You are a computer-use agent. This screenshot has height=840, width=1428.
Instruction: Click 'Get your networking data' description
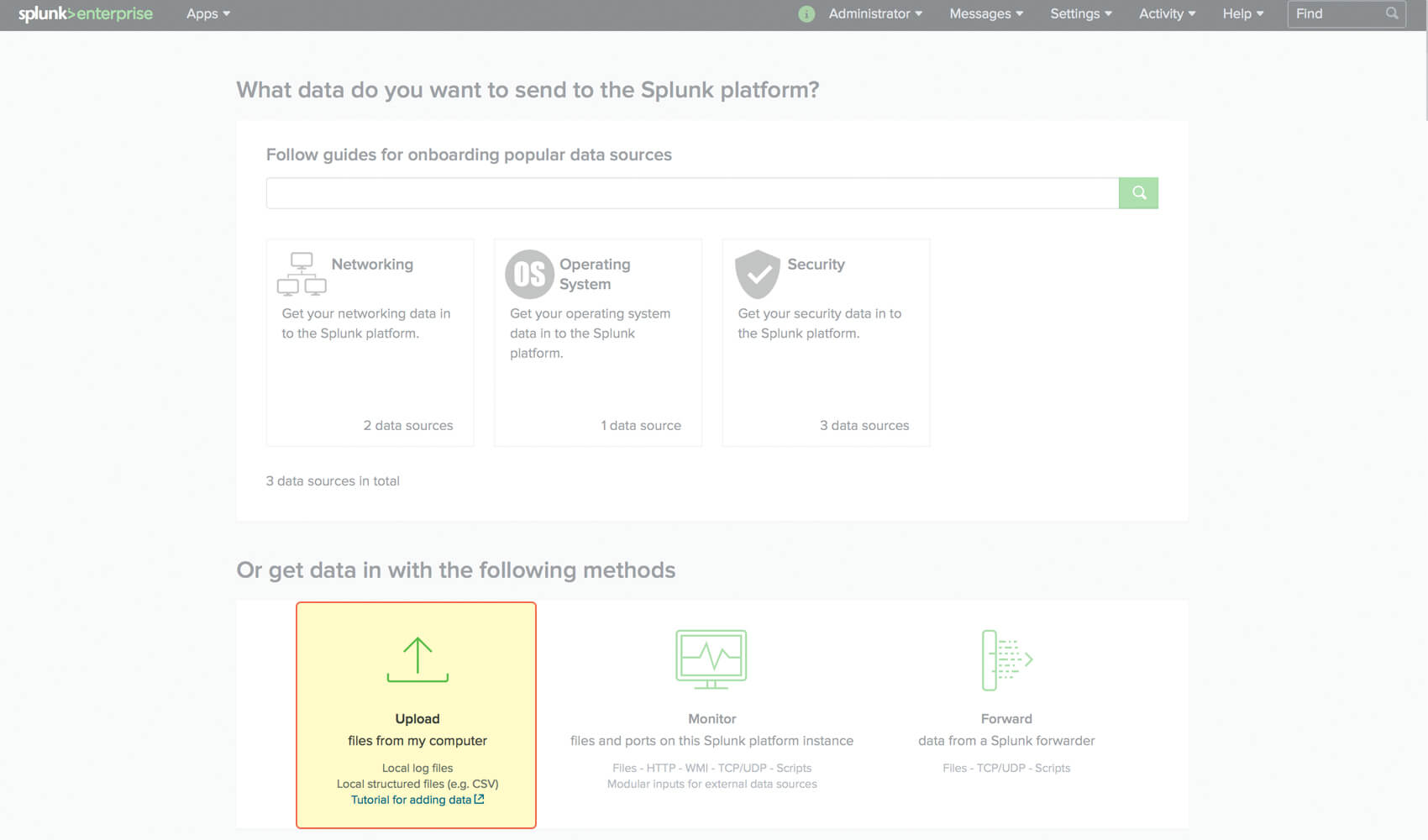pos(366,323)
